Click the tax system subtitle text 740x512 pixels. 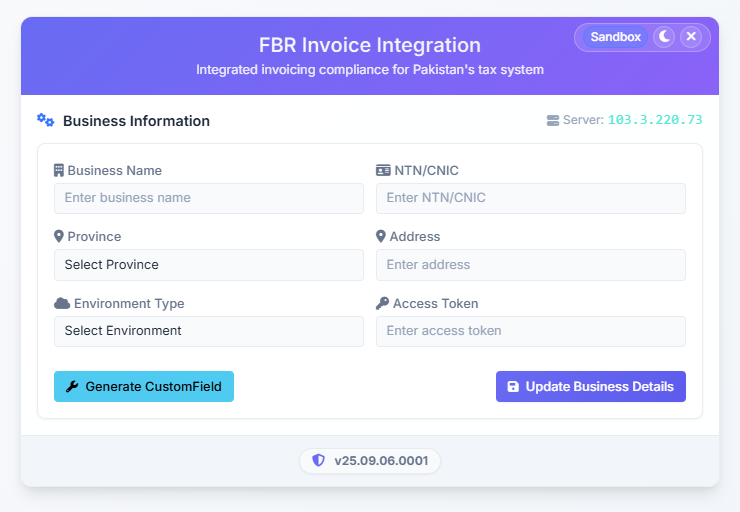(x=370, y=70)
